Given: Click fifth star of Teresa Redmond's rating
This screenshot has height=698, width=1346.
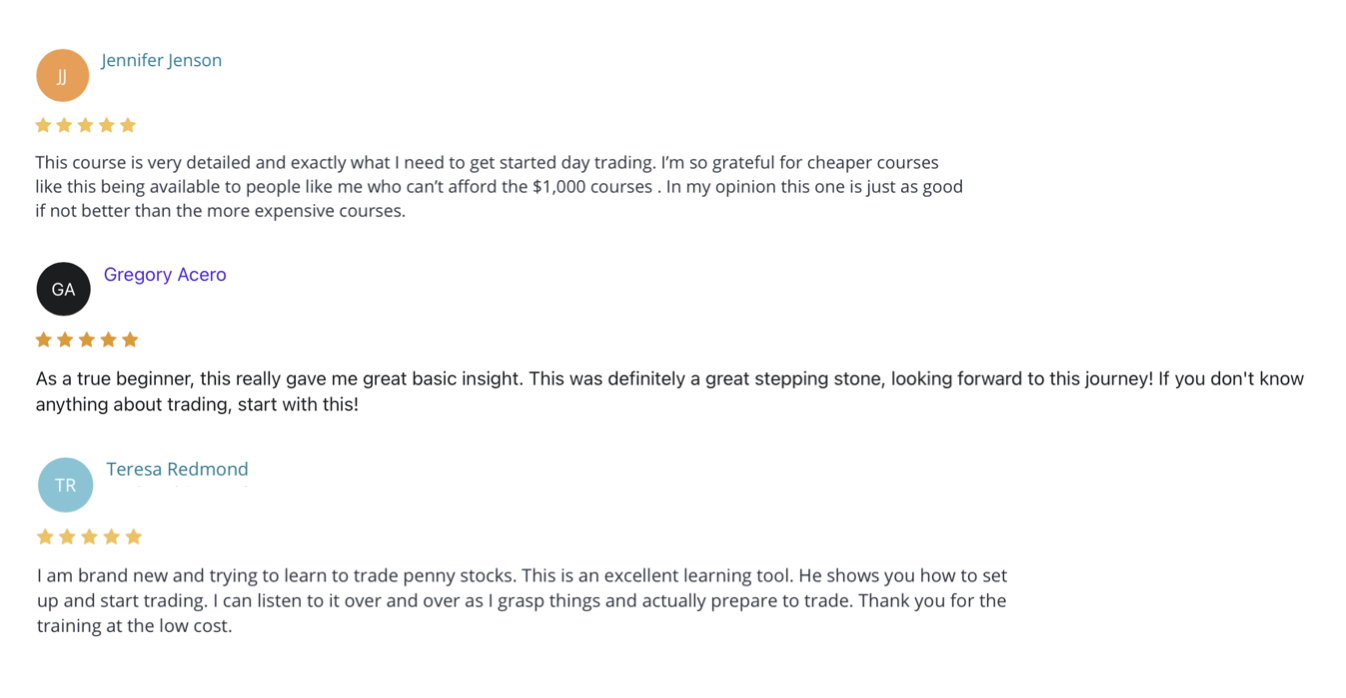Looking at the screenshot, I should (133, 537).
